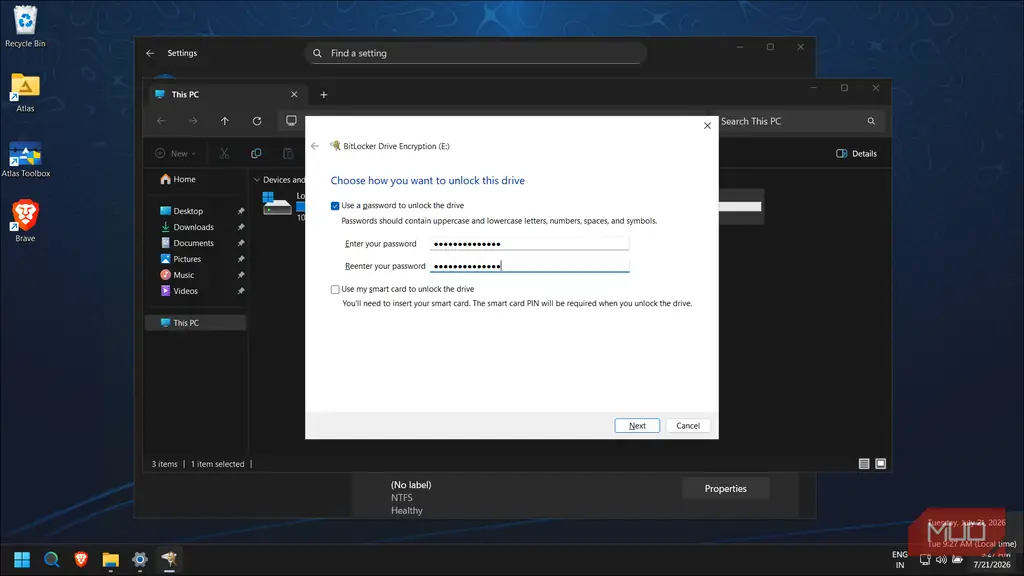This screenshot has width=1024, height=576.
Task: Click the Copy icon in Explorer toolbar
Action: tap(256, 153)
